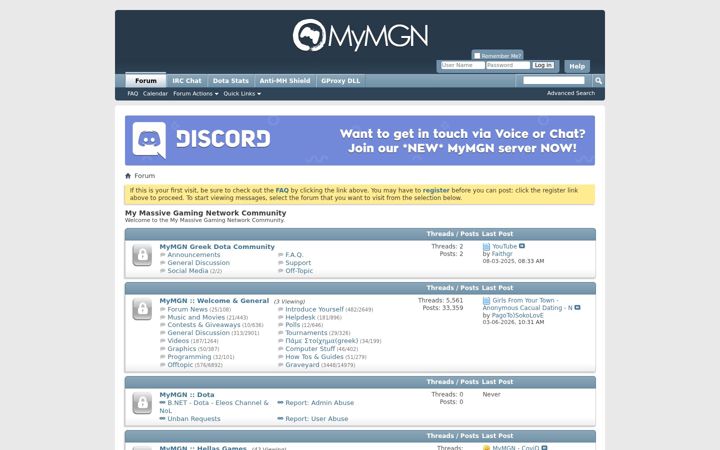
Task: Open the GProxy DLL tab
Action: (x=341, y=81)
